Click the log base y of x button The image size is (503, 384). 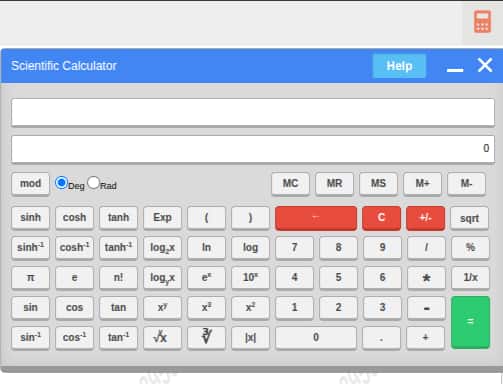point(162,278)
